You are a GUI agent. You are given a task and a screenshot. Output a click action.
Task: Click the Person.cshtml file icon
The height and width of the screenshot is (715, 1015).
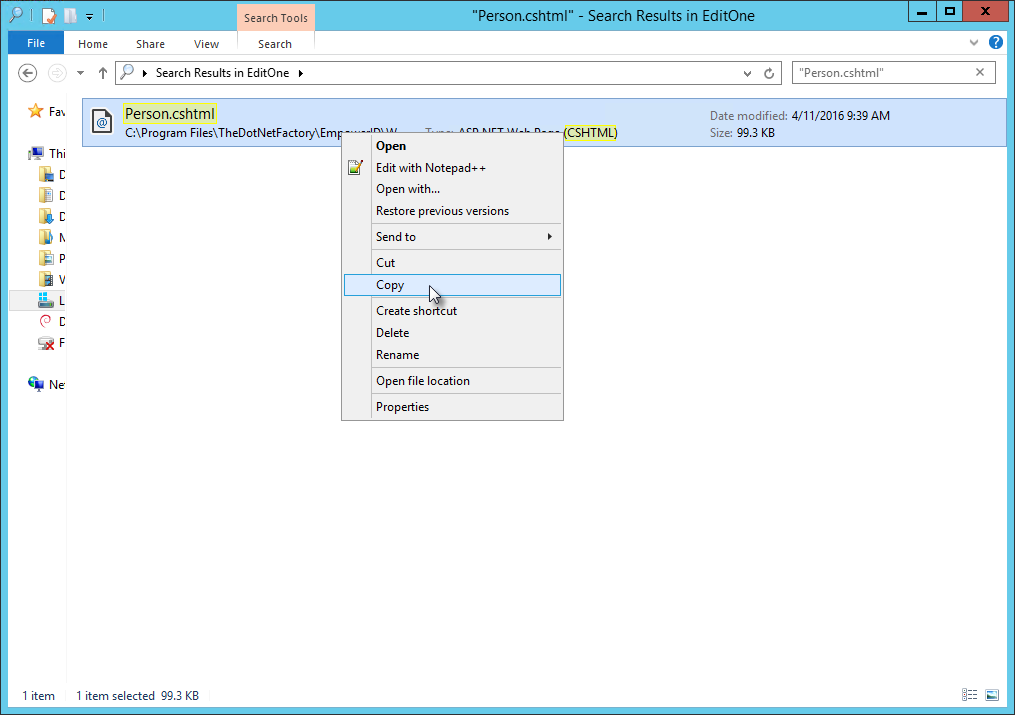pos(102,122)
